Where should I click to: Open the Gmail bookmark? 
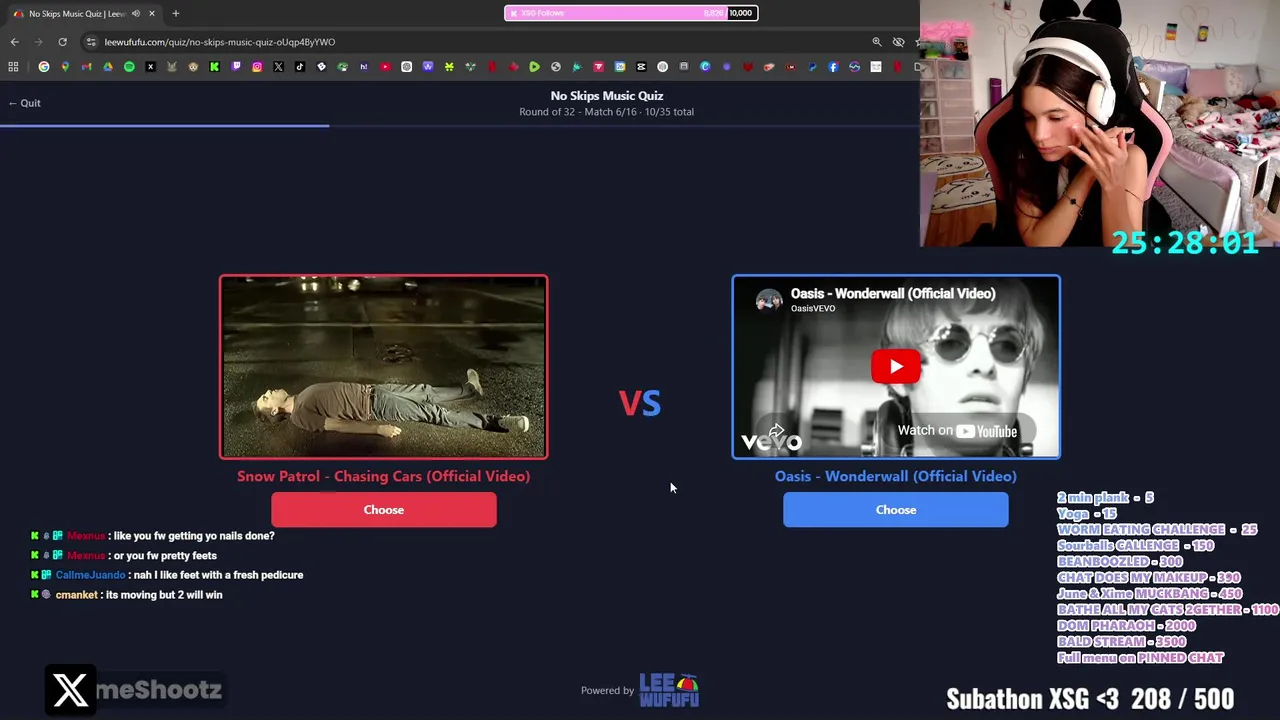(86, 67)
